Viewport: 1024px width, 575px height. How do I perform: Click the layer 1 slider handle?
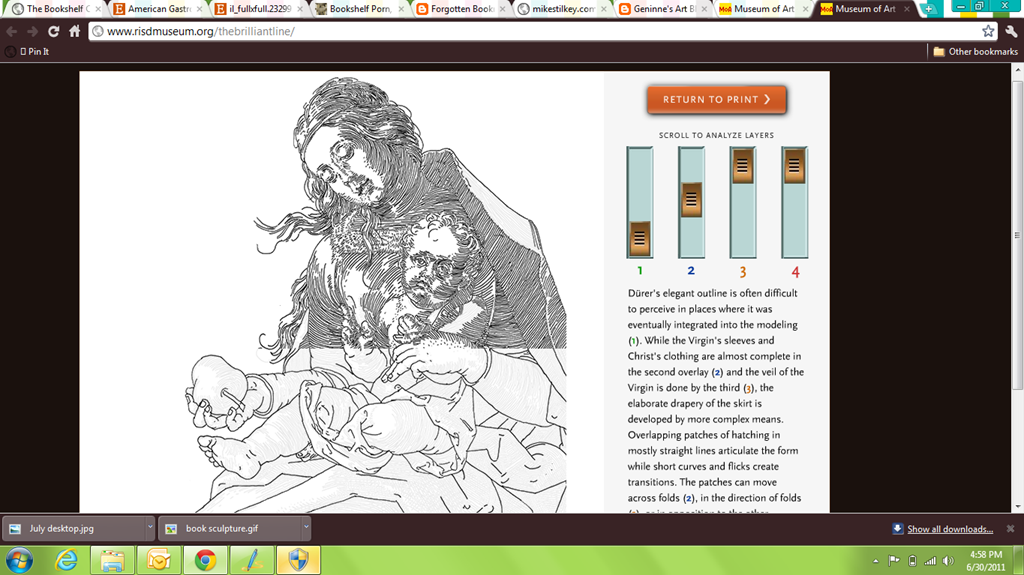(640, 238)
